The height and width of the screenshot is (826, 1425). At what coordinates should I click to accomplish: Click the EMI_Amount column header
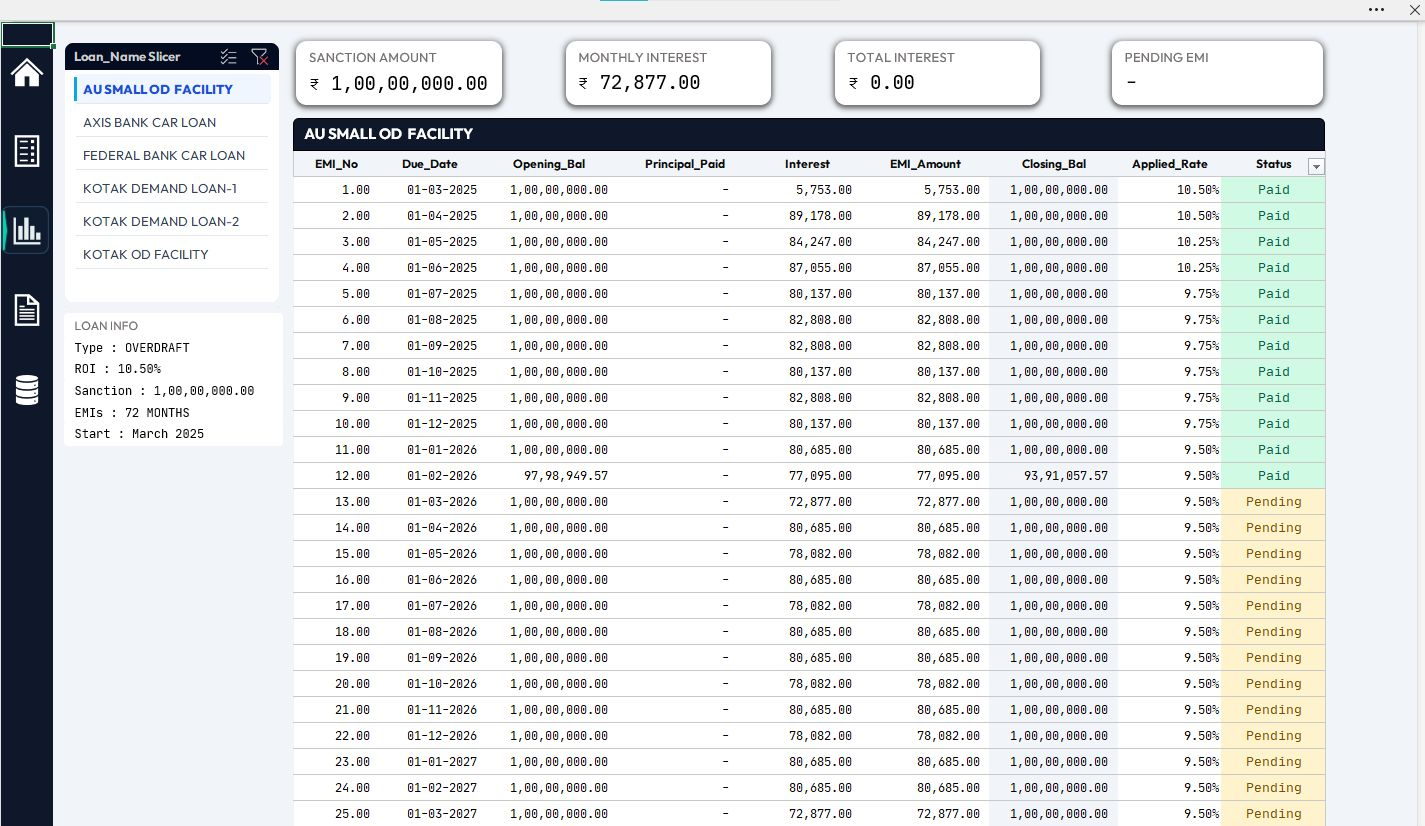925,164
